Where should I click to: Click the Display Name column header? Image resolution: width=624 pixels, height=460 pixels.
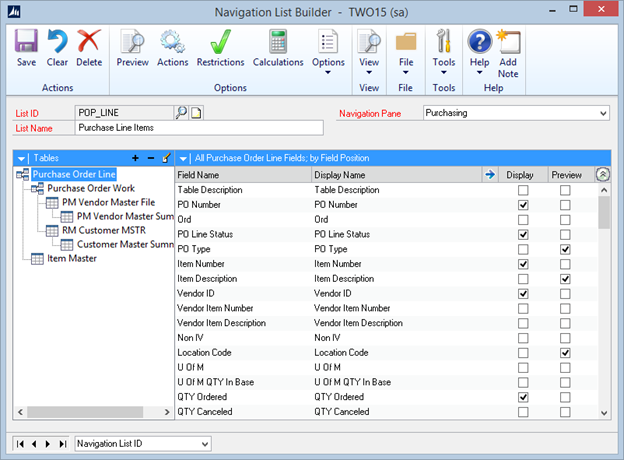point(396,175)
